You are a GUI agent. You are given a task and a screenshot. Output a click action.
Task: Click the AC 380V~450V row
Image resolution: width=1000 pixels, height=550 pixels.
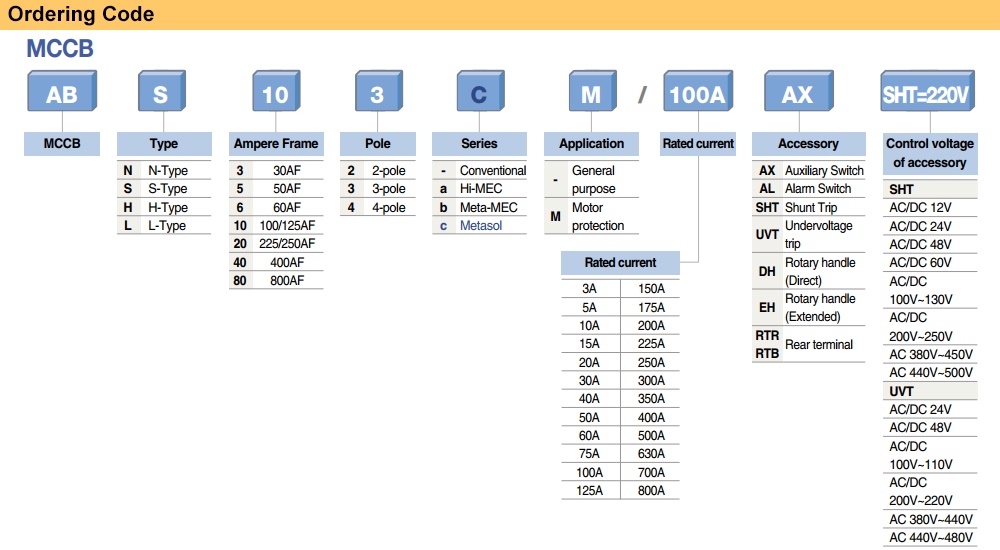click(x=930, y=354)
